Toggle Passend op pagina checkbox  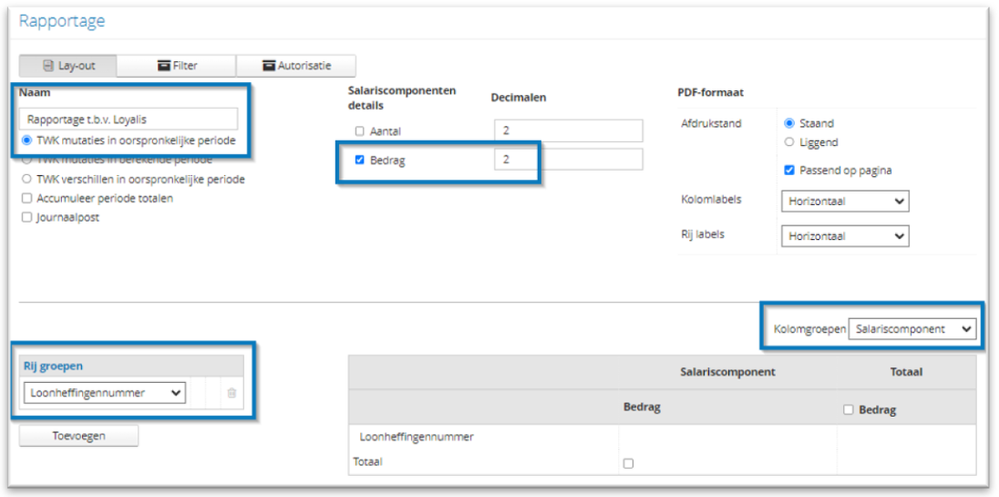click(790, 170)
